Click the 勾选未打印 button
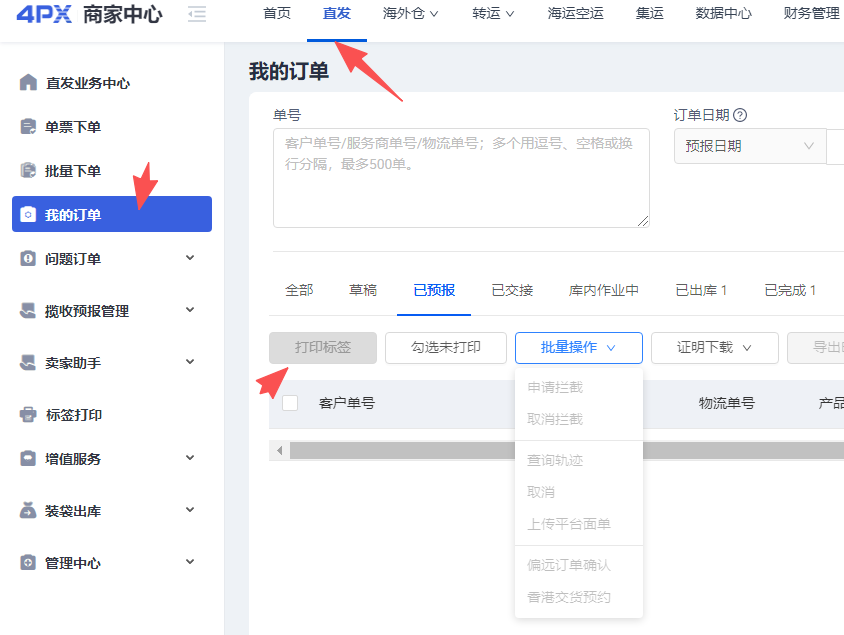Viewport: 844px width, 635px height. [446, 348]
